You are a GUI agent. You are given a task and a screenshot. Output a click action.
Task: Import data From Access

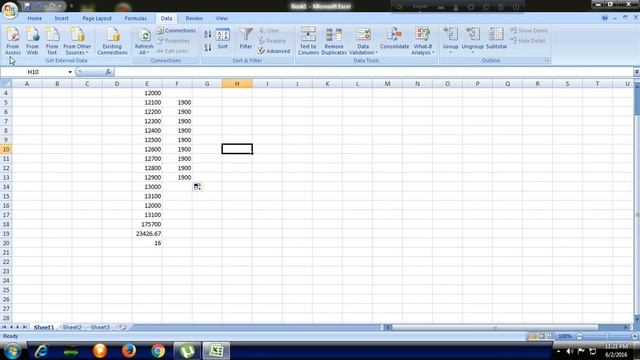(13, 41)
